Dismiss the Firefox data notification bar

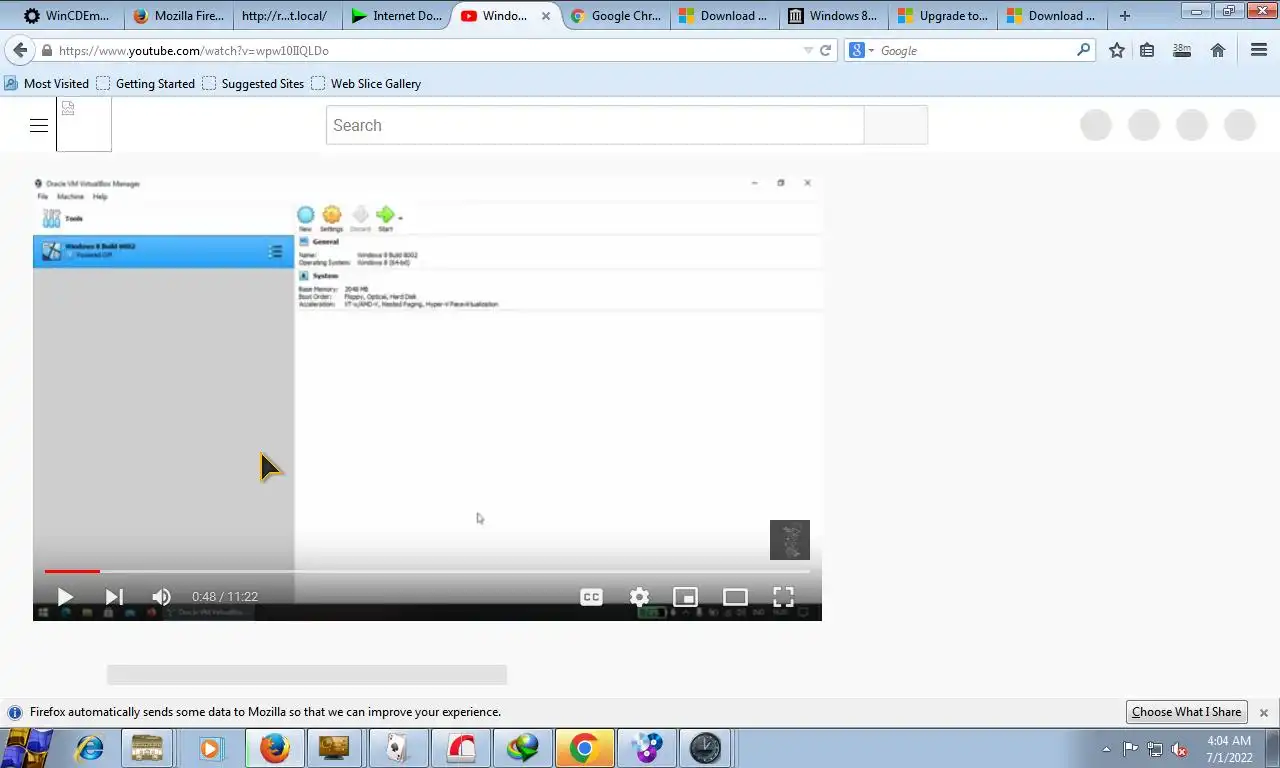1264,713
